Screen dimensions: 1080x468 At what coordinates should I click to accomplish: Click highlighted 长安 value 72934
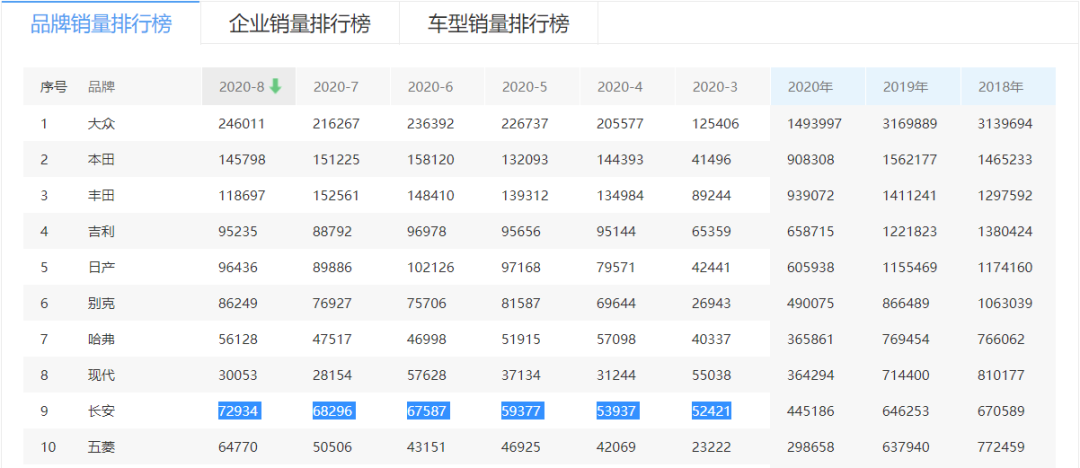tap(238, 411)
